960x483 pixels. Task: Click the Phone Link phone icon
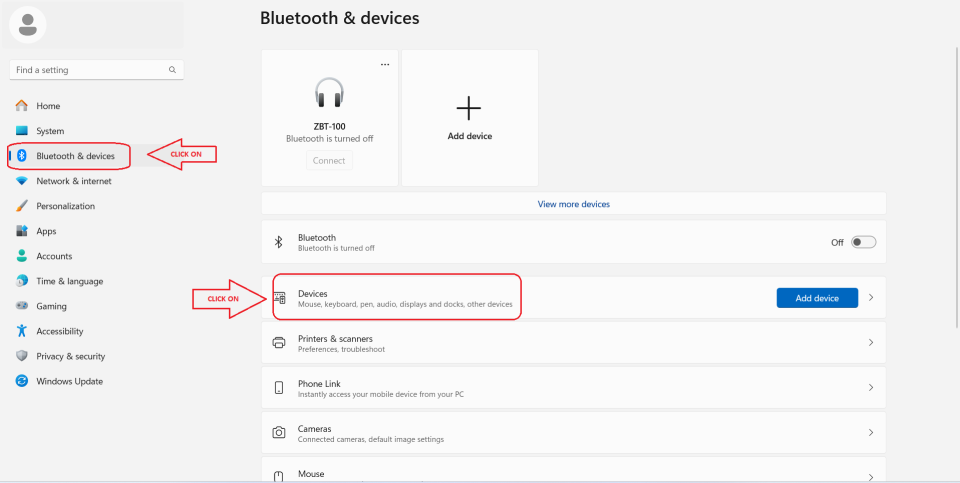click(279, 388)
